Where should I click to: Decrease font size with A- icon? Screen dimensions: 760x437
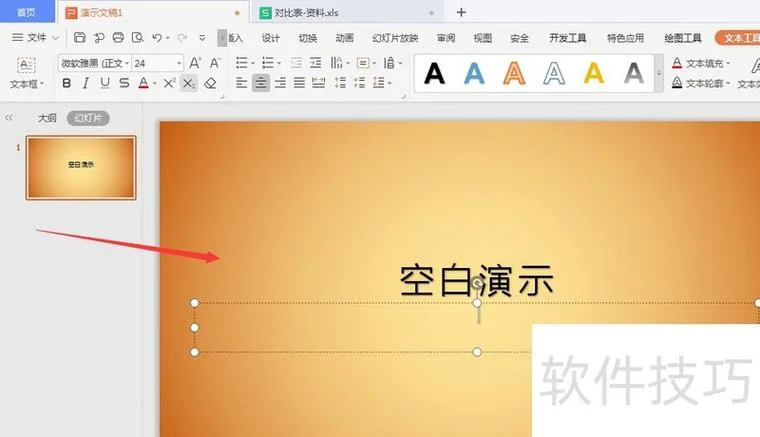coord(215,63)
